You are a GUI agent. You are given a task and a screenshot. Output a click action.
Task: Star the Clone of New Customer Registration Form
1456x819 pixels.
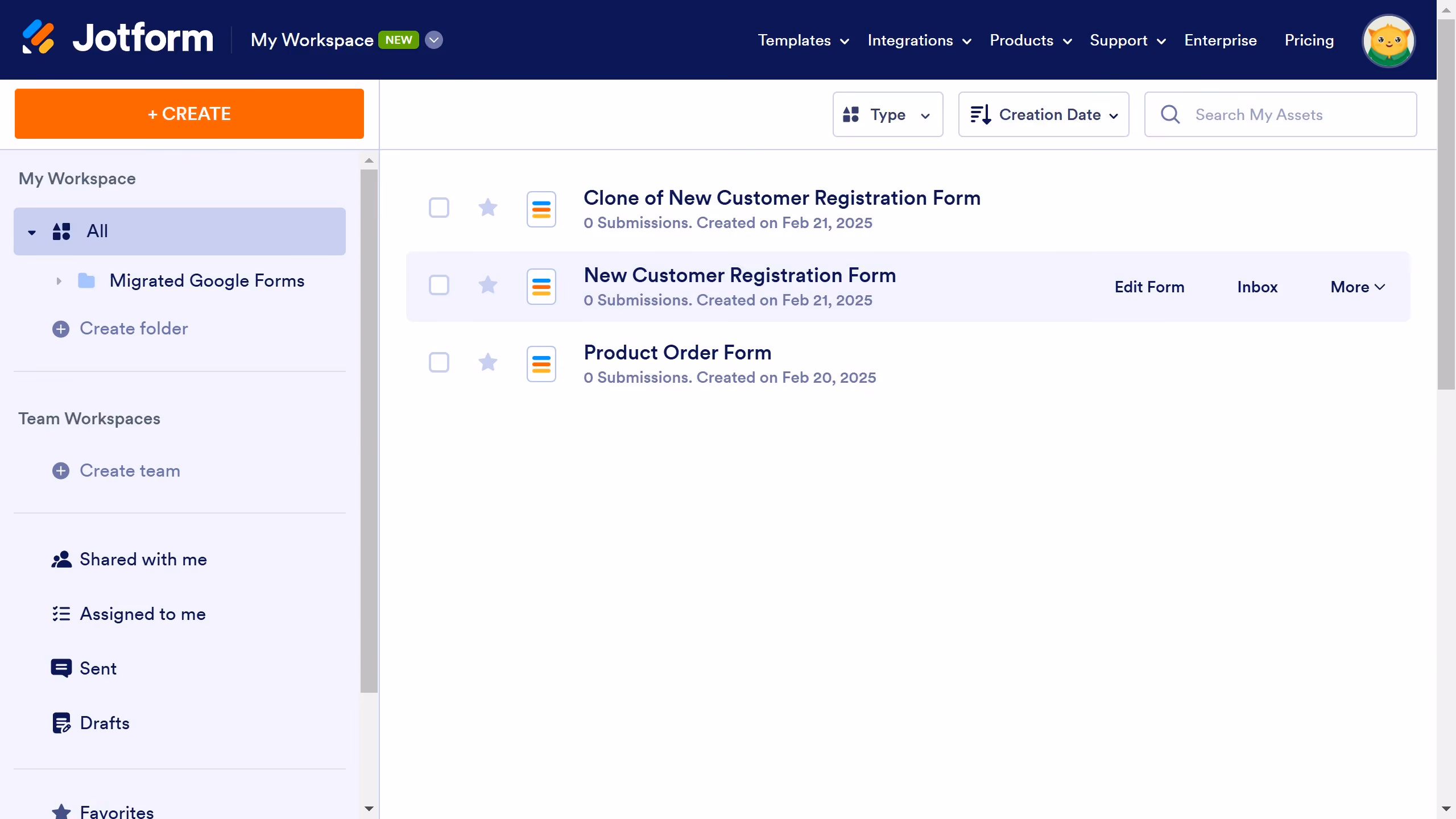488,207
